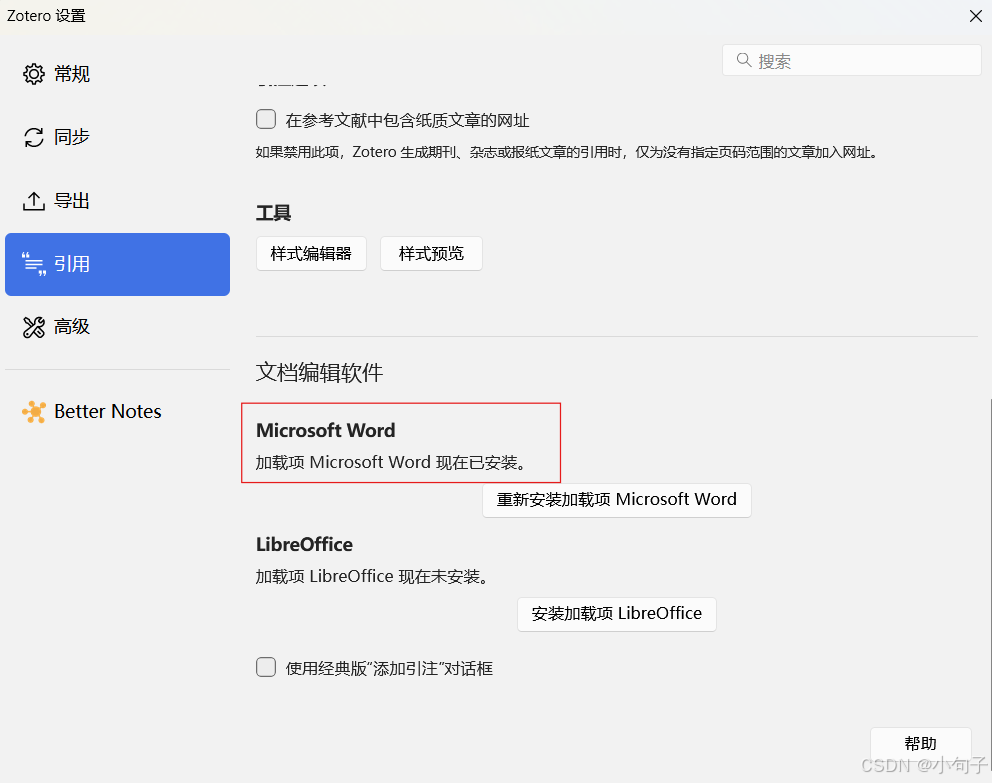
Task: Click 安装加载项 LibreOffice button
Action: (x=617, y=614)
